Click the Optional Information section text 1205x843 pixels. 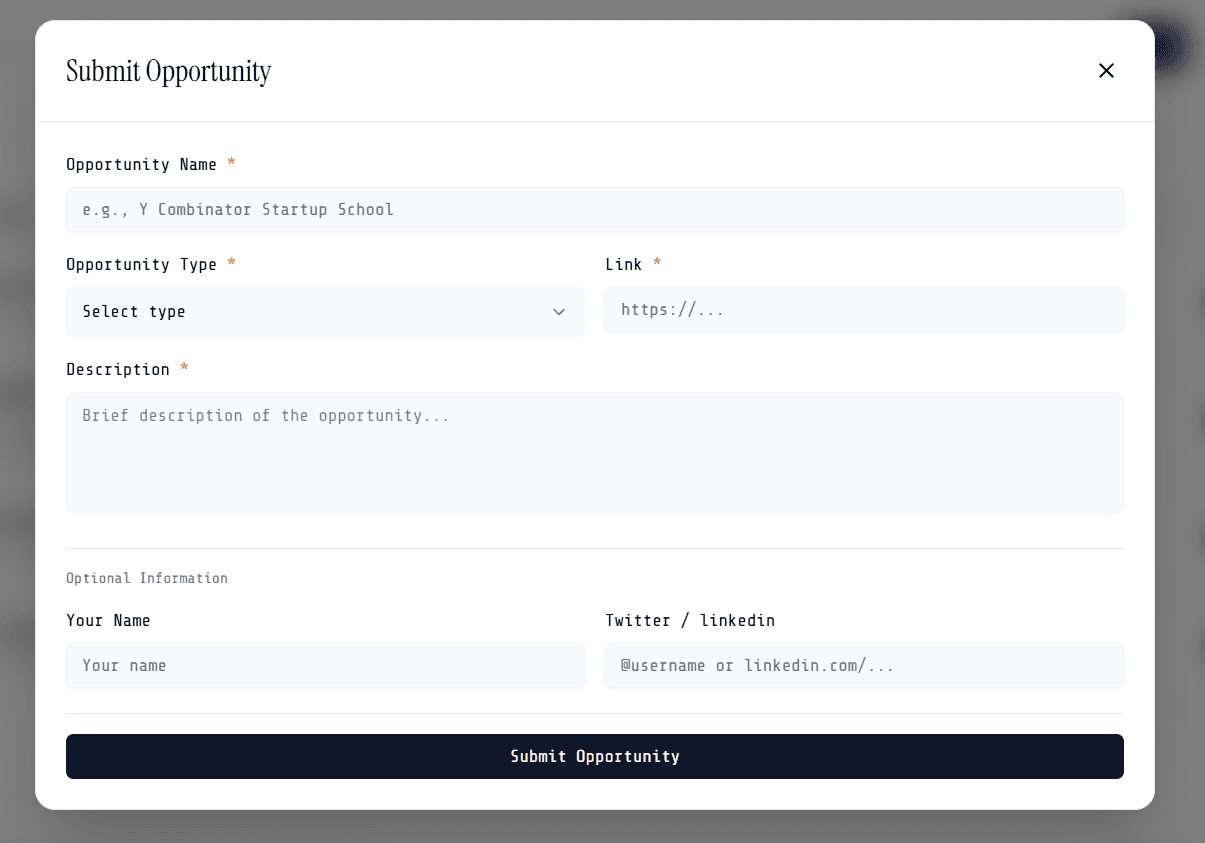coord(147,578)
